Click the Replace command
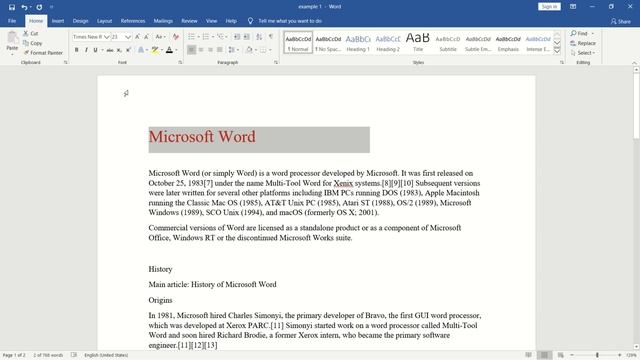This screenshot has width=640, height=360. (x=583, y=43)
